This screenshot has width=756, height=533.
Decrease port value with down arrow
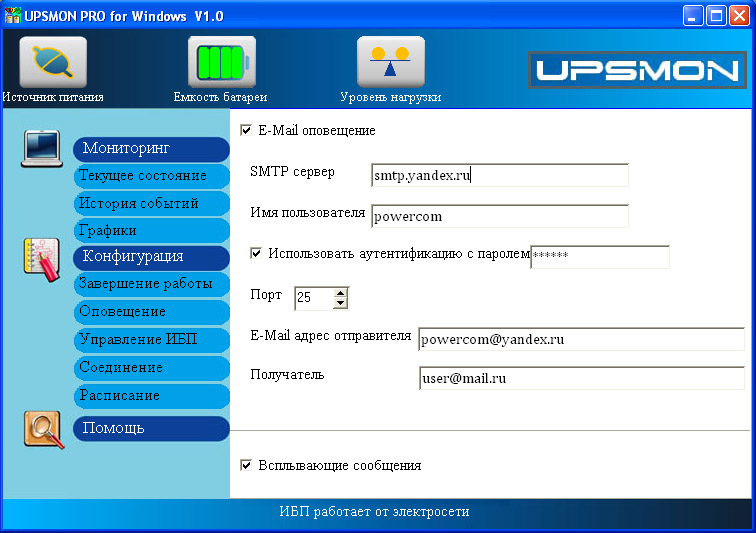click(340, 303)
